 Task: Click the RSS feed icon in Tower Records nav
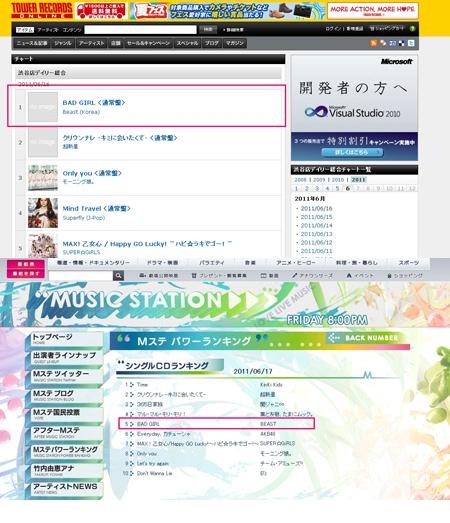374,43
